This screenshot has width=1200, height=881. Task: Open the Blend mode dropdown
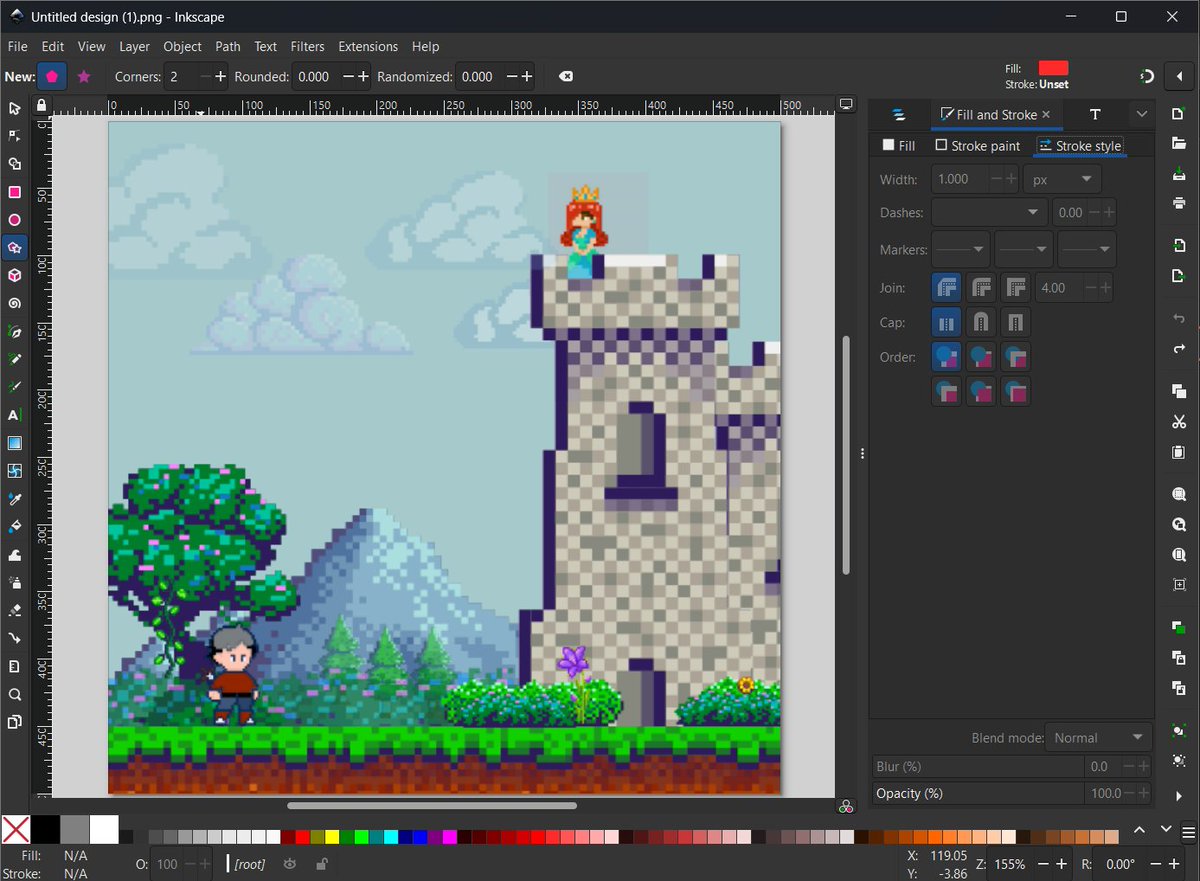point(1098,737)
